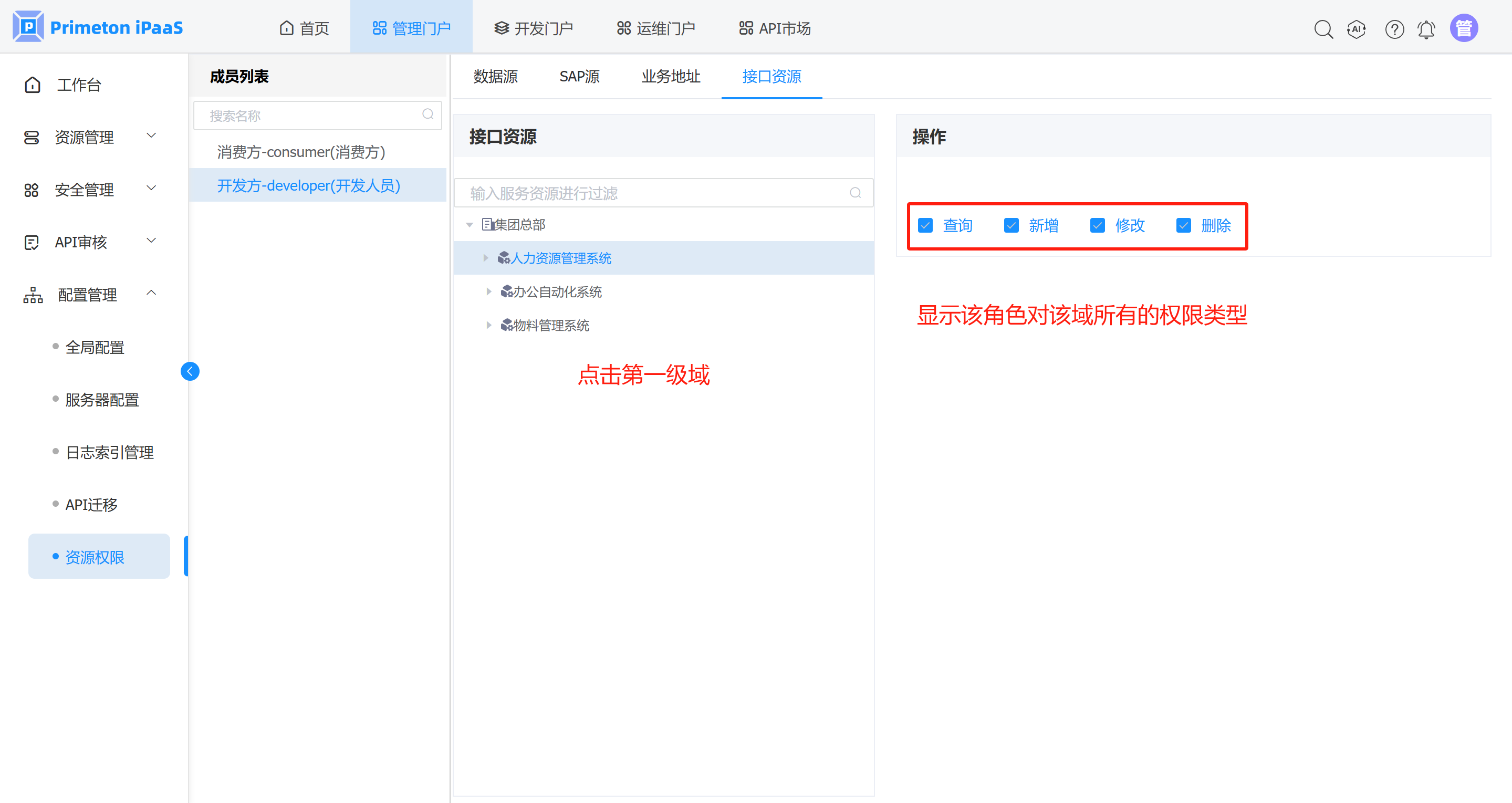Open the AI assistant icon
1512x803 pixels.
click(x=1357, y=29)
